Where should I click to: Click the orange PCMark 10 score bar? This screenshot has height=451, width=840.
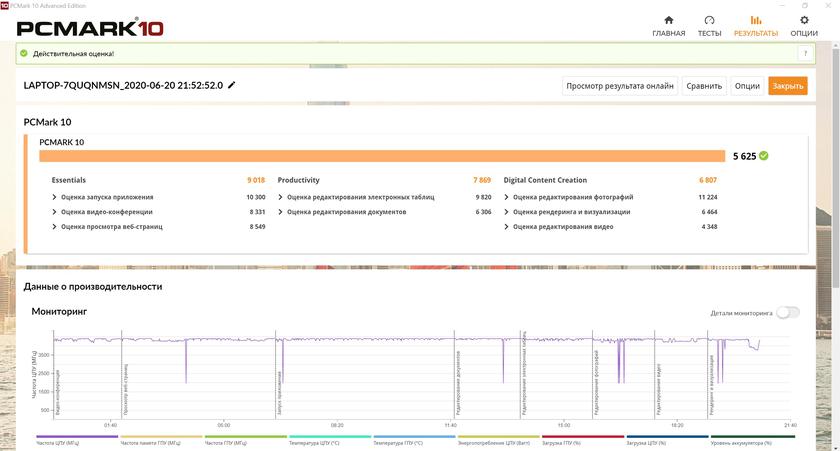(381, 156)
